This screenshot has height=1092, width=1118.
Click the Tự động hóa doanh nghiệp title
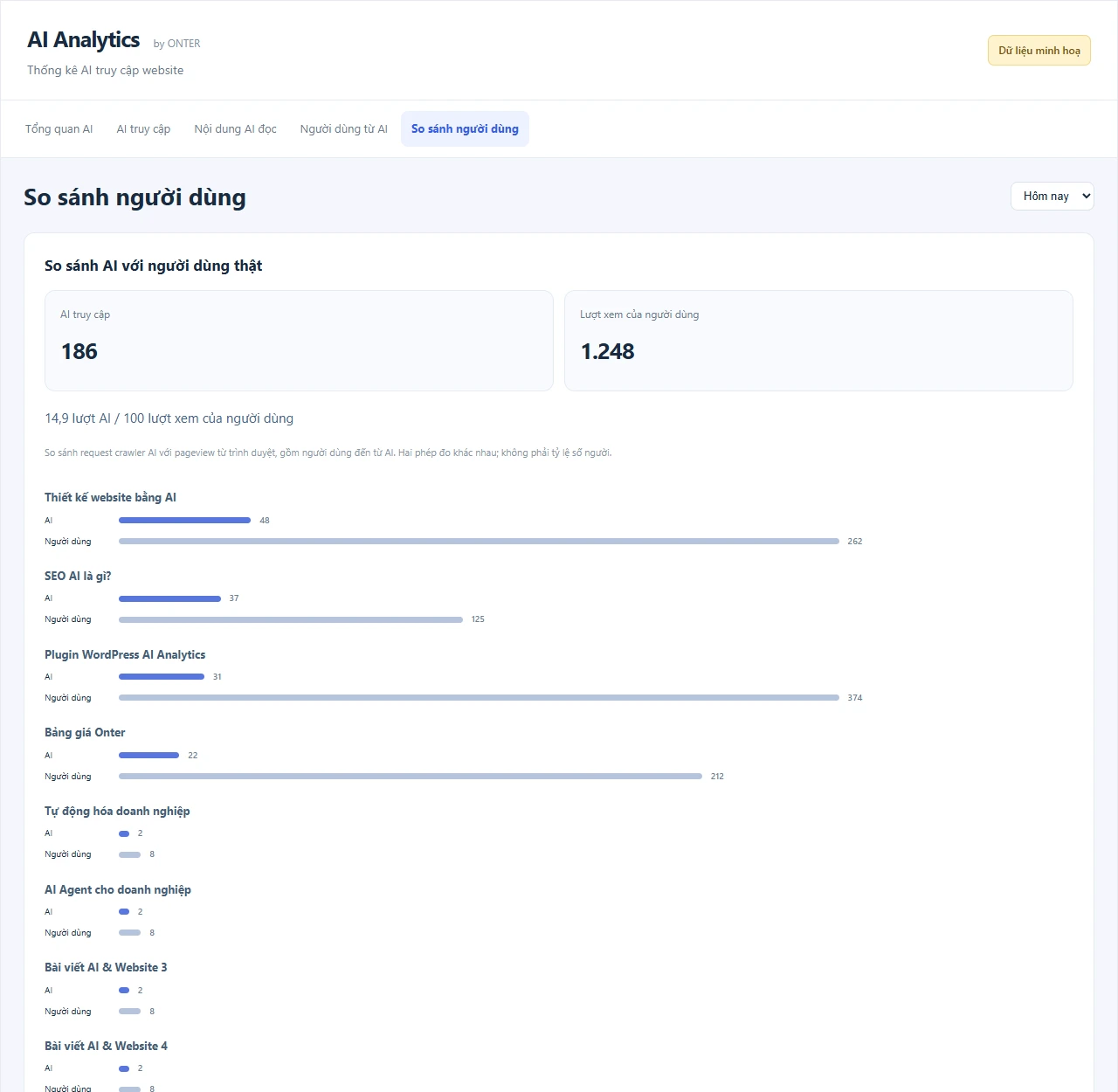[117, 811]
